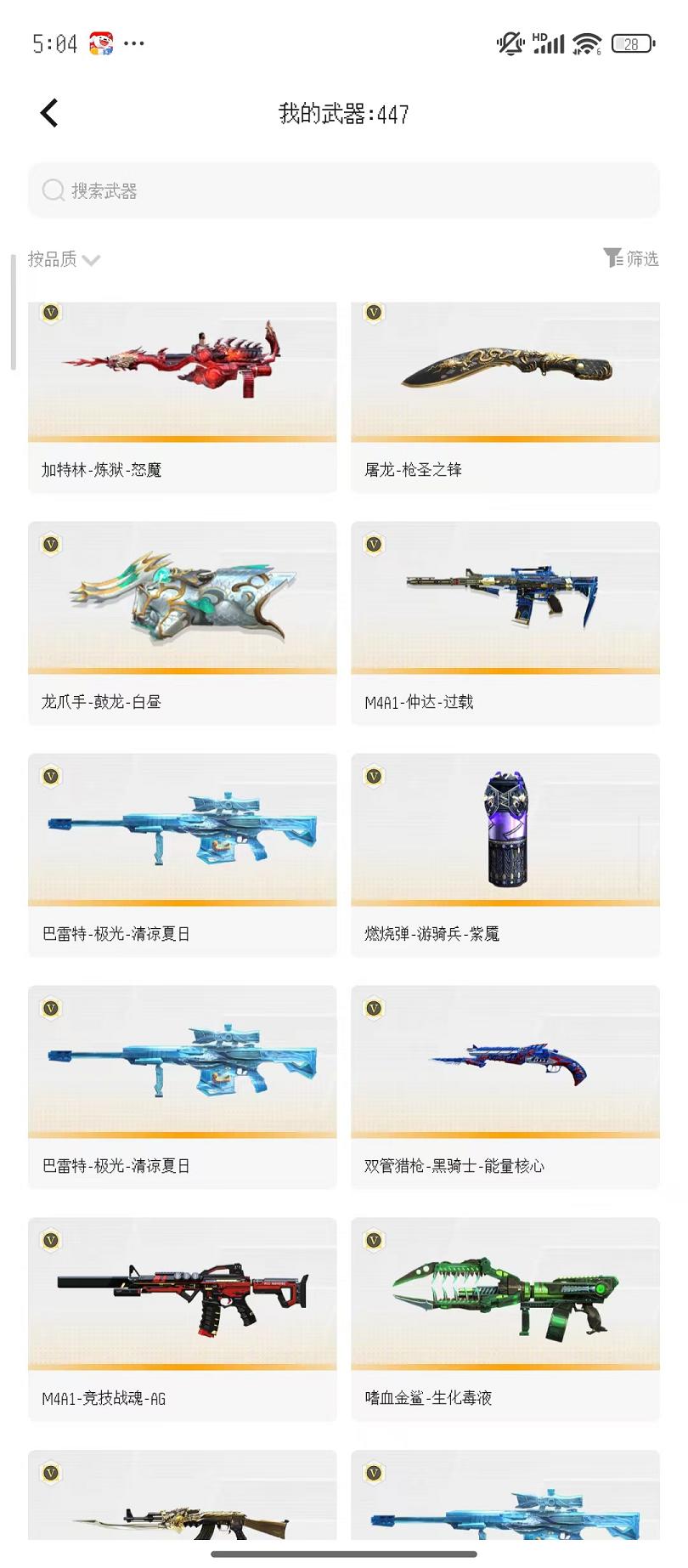
Task: Select the 双管猎枪-黑骑士-能量核心 thumbnail
Action: click(x=508, y=1065)
